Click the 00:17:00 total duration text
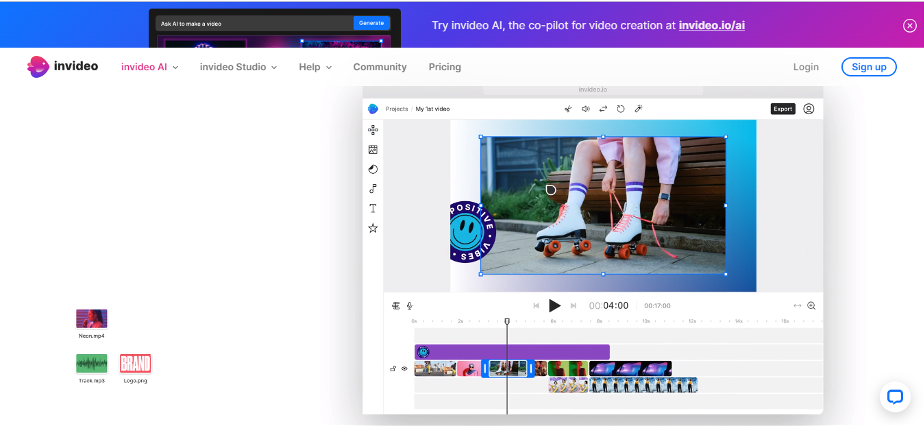This screenshot has height=426, width=924. pos(657,306)
